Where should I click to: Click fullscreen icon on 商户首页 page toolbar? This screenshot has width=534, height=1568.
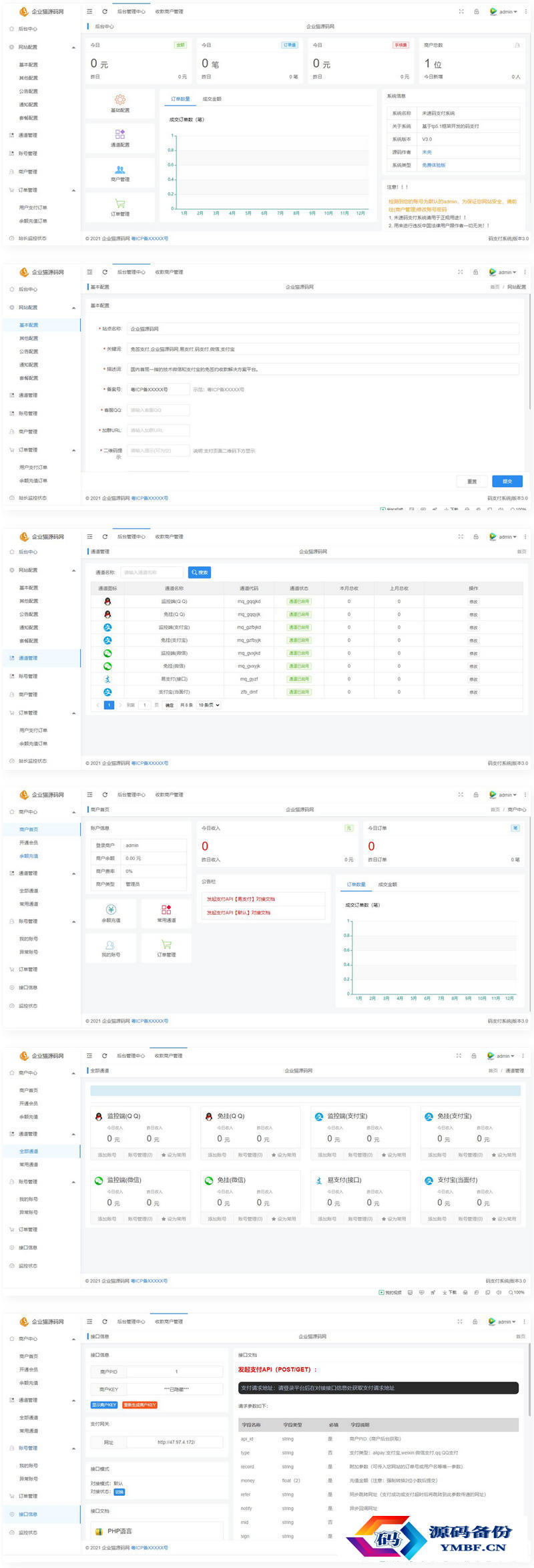point(461,795)
